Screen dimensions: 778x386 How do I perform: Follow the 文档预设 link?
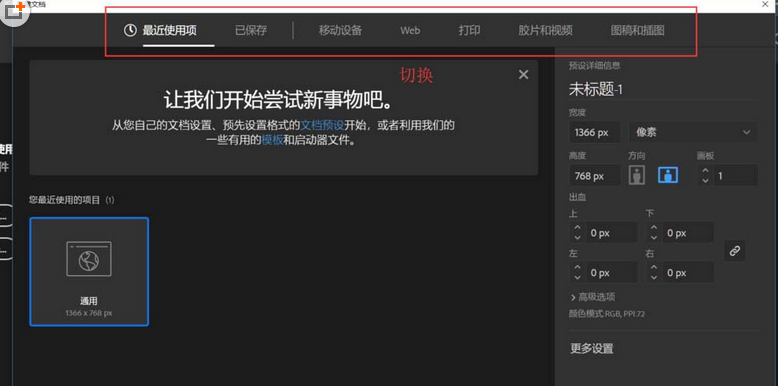pos(323,126)
